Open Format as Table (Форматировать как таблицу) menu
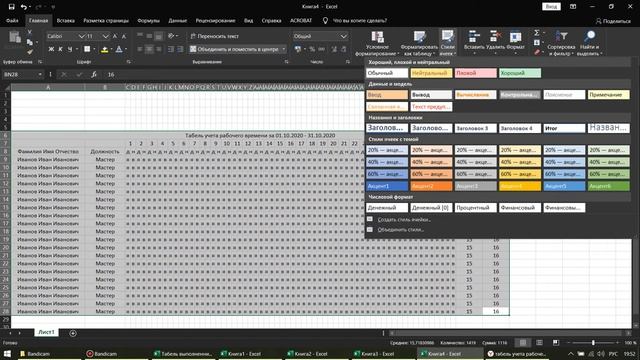640x360 pixels. coord(419,43)
